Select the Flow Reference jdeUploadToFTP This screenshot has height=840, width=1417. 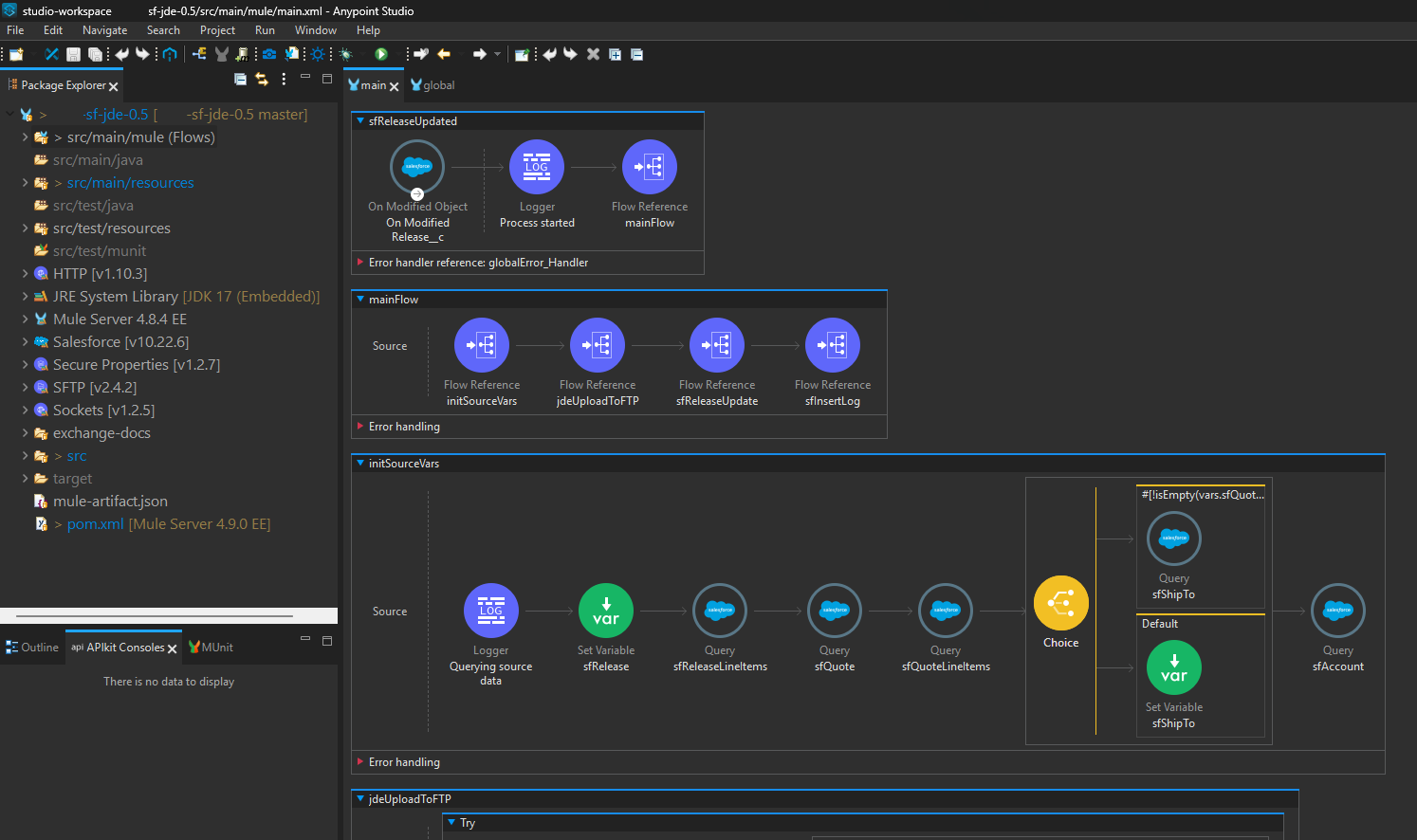(597, 345)
